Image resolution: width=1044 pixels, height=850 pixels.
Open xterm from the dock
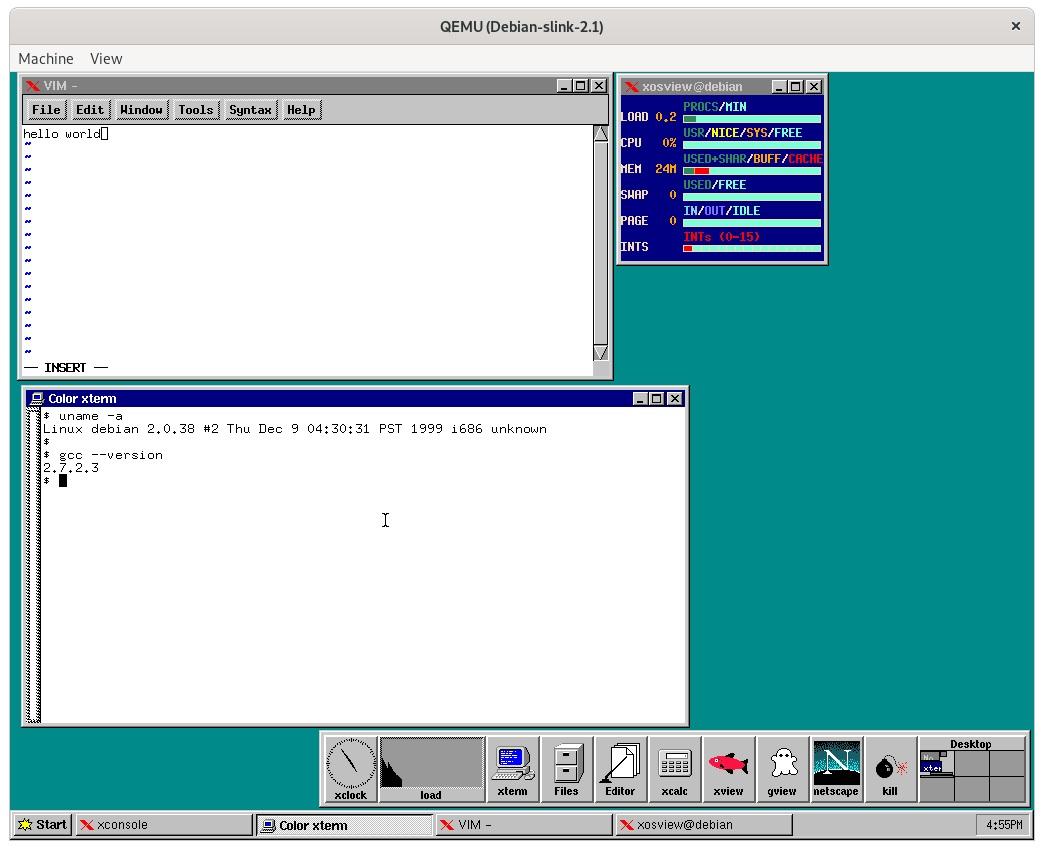point(512,768)
